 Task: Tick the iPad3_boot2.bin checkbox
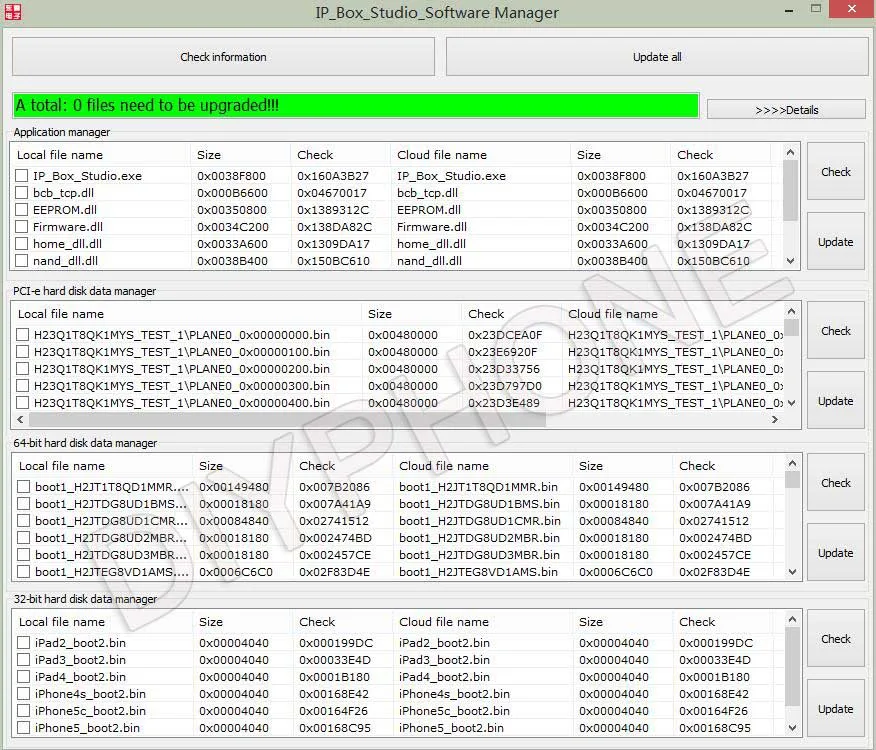(23, 659)
